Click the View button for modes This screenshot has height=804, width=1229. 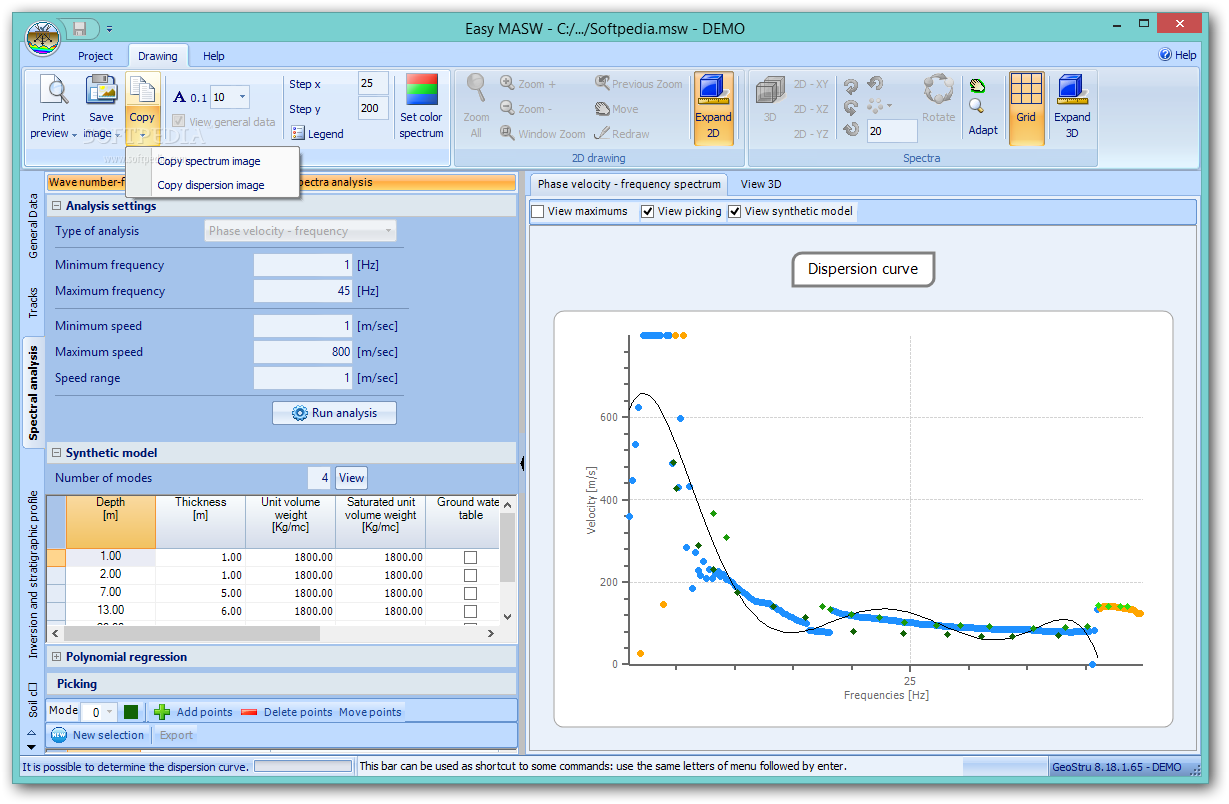351,478
